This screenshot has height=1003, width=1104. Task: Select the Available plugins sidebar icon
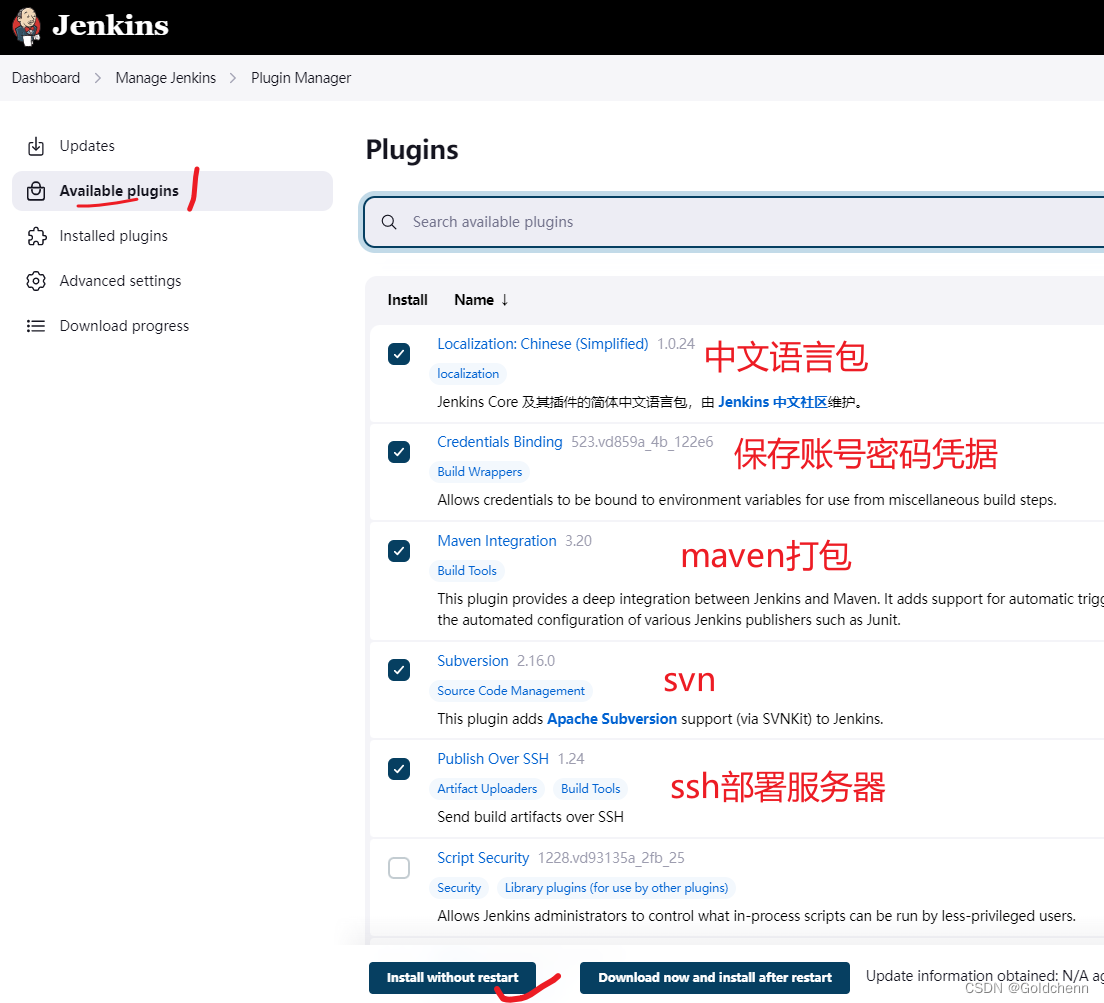pyautogui.click(x=37, y=190)
